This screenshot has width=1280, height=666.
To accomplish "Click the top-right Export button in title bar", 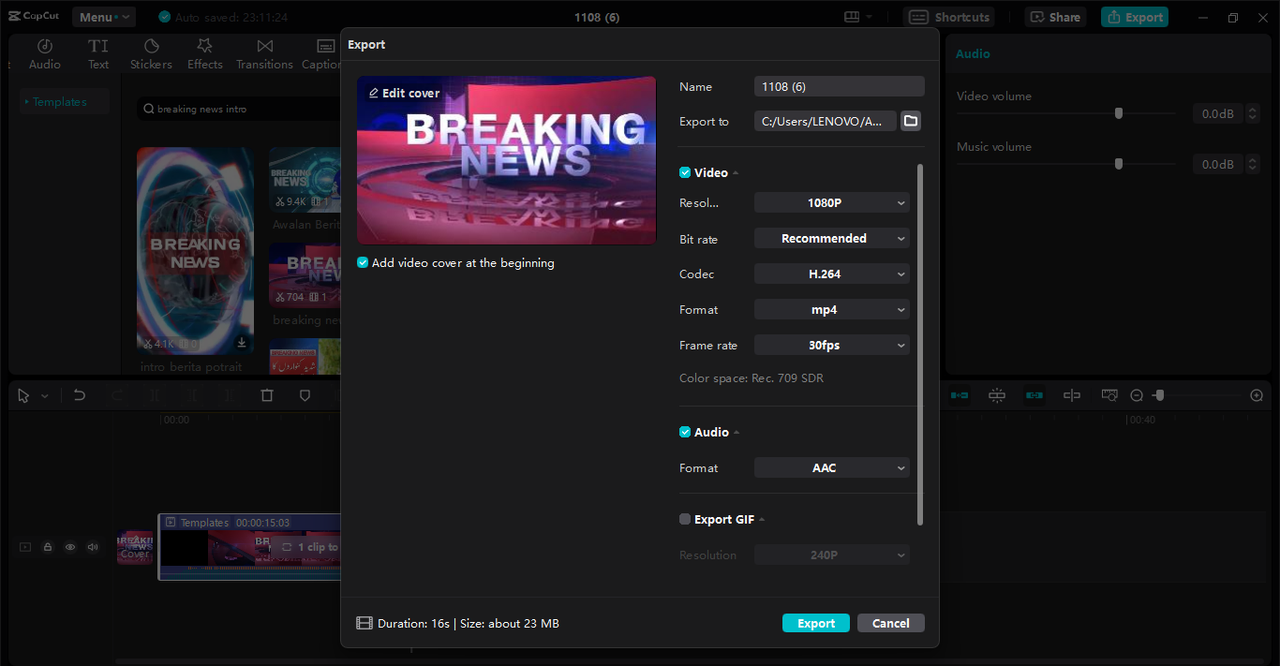I will (x=1135, y=17).
